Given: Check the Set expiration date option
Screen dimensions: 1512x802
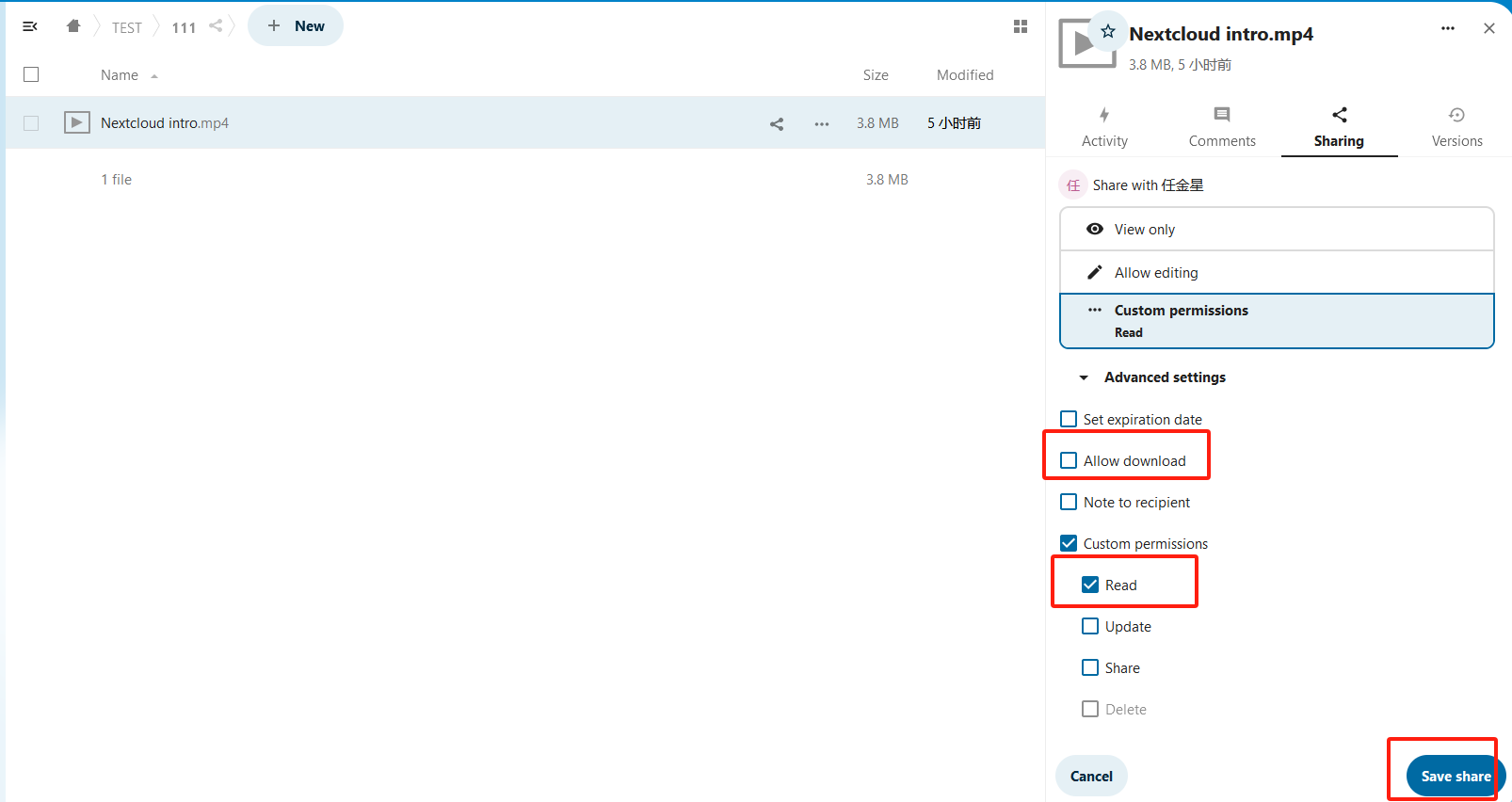Looking at the screenshot, I should click(1069, 419).
